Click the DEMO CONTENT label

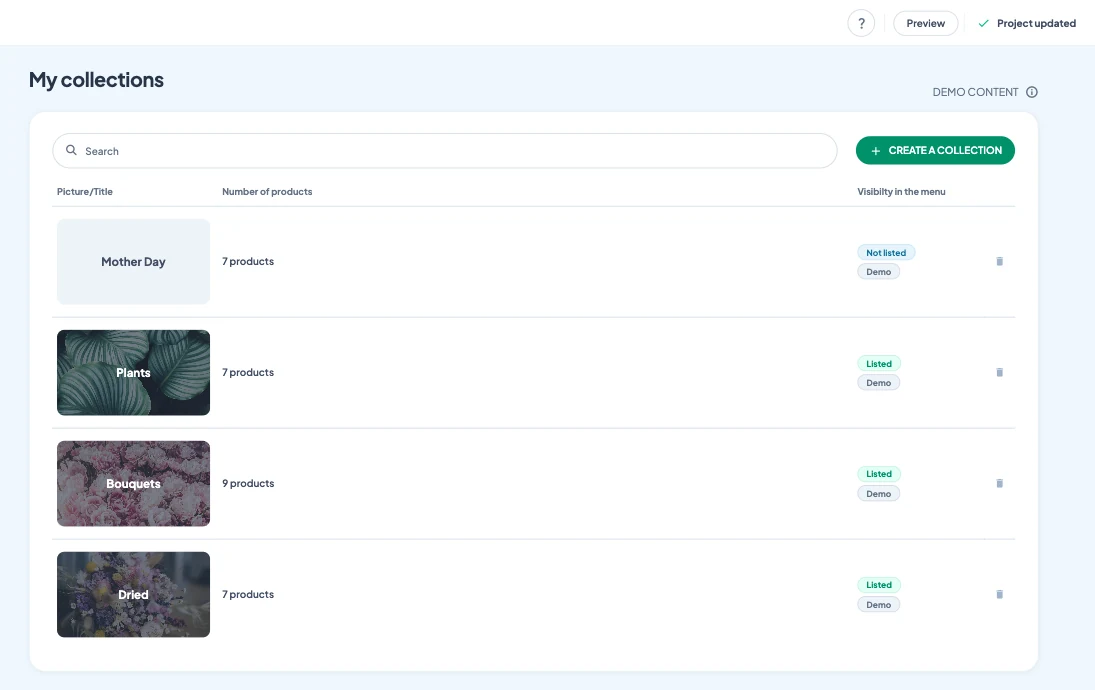coord(976,92)
